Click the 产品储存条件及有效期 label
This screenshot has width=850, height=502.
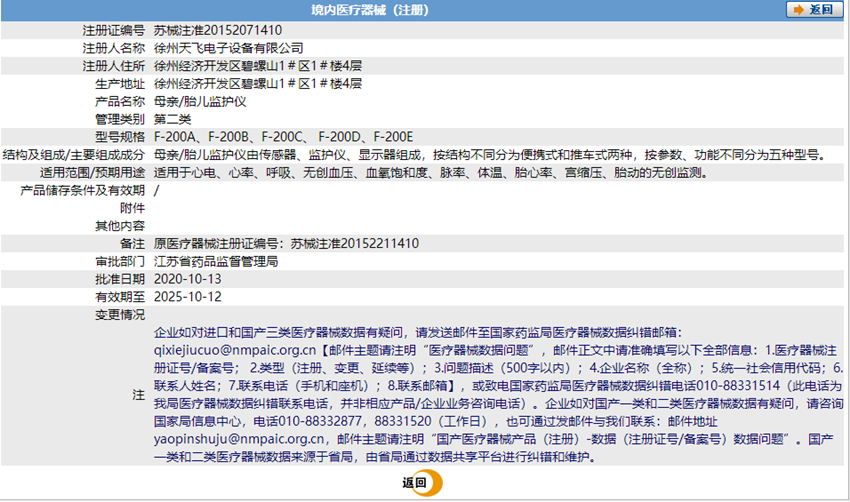tap(82, 190)
